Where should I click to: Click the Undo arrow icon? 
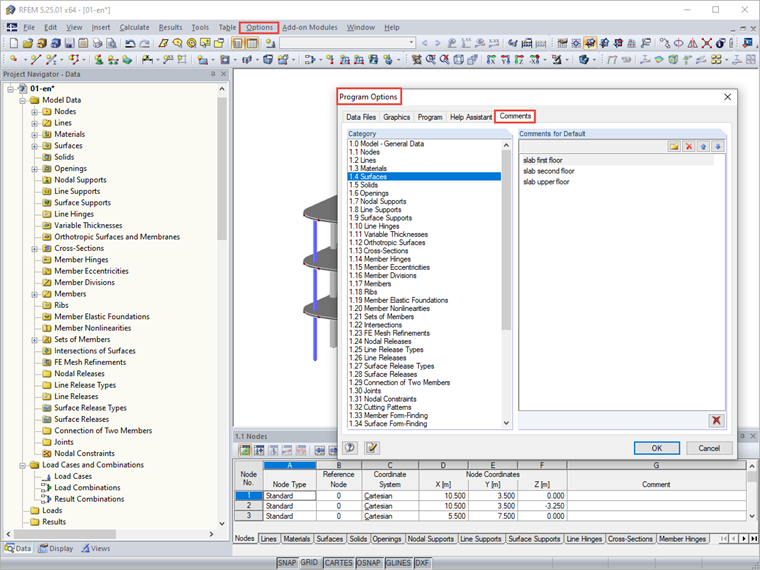point(130,43)
